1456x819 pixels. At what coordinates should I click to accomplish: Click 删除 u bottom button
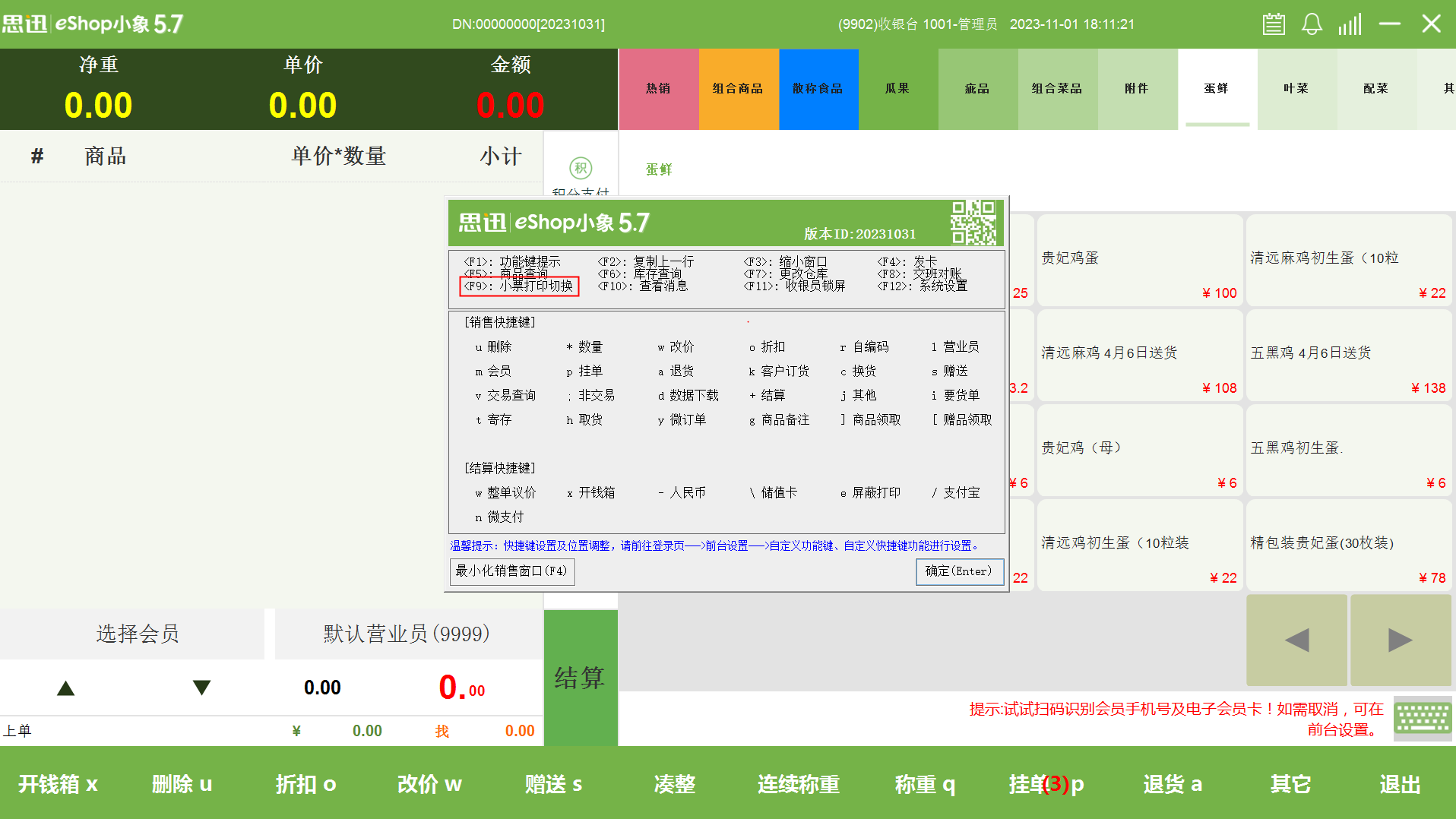click(182, 784)
